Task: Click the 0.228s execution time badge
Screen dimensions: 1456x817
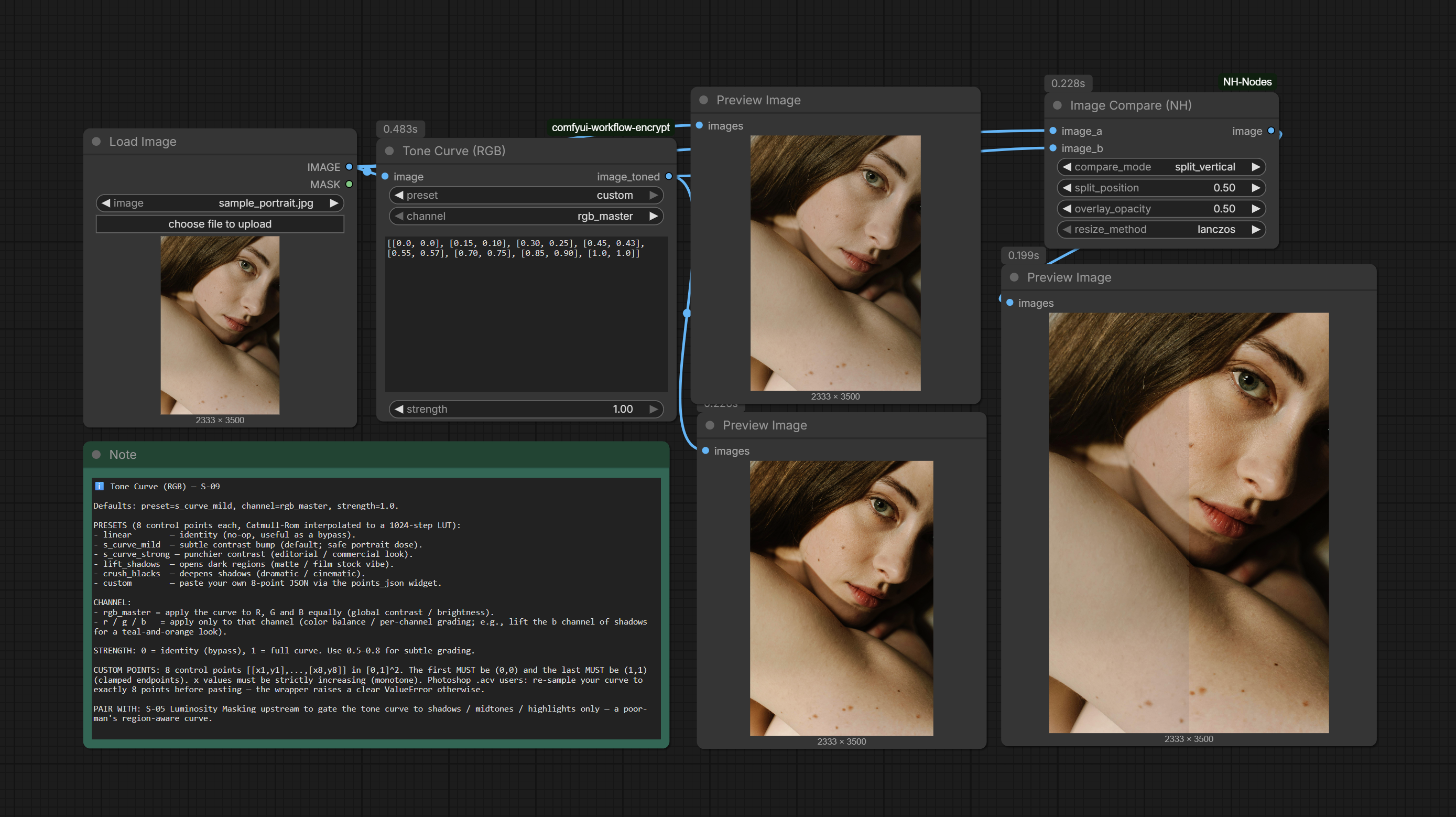Action: (x=1068, y=83)
